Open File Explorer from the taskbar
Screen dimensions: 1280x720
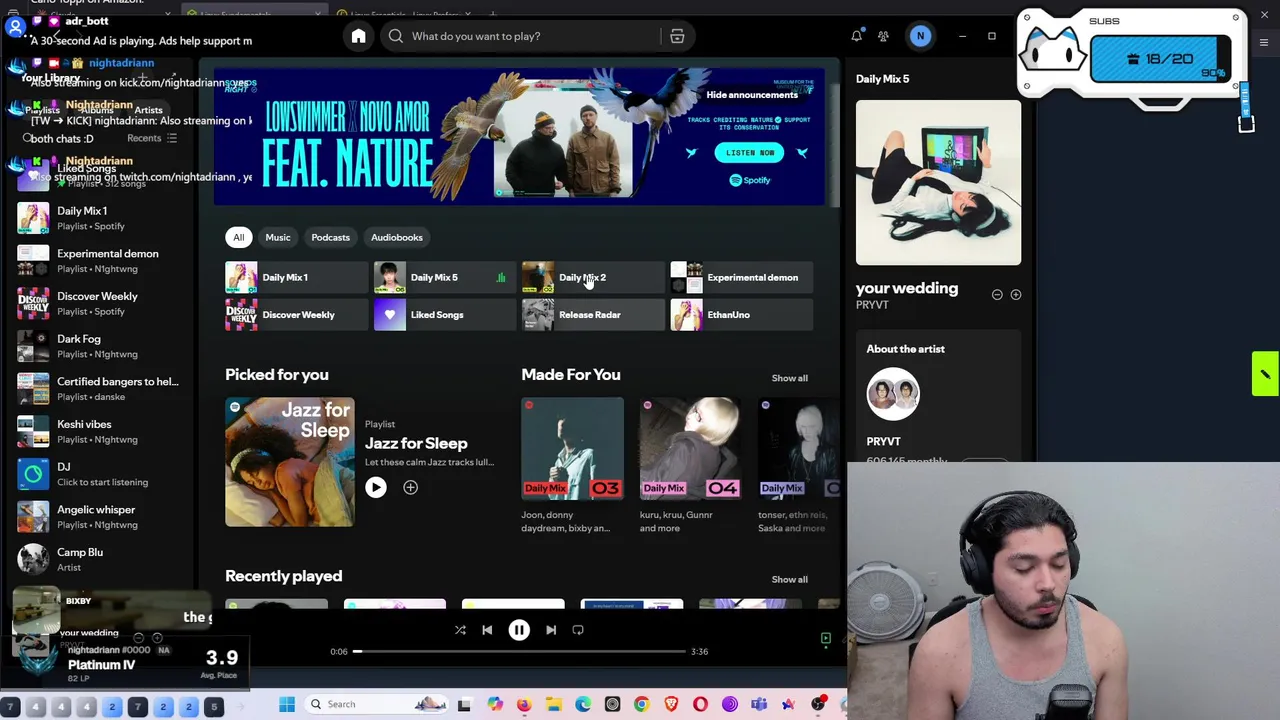pos(553,704)
